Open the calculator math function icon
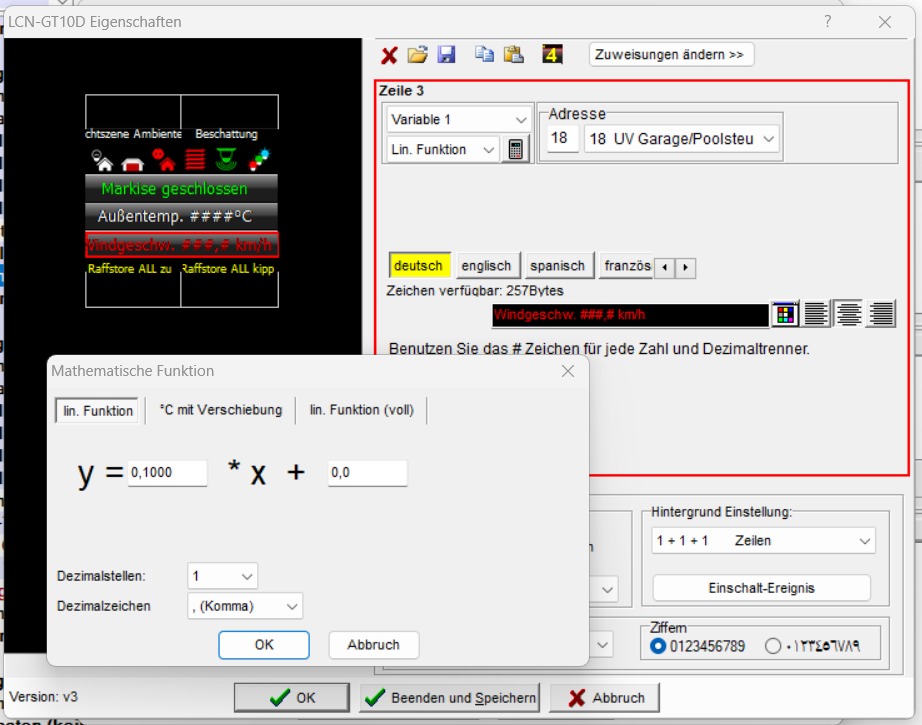The image size is (922, 725). point(516,150)
